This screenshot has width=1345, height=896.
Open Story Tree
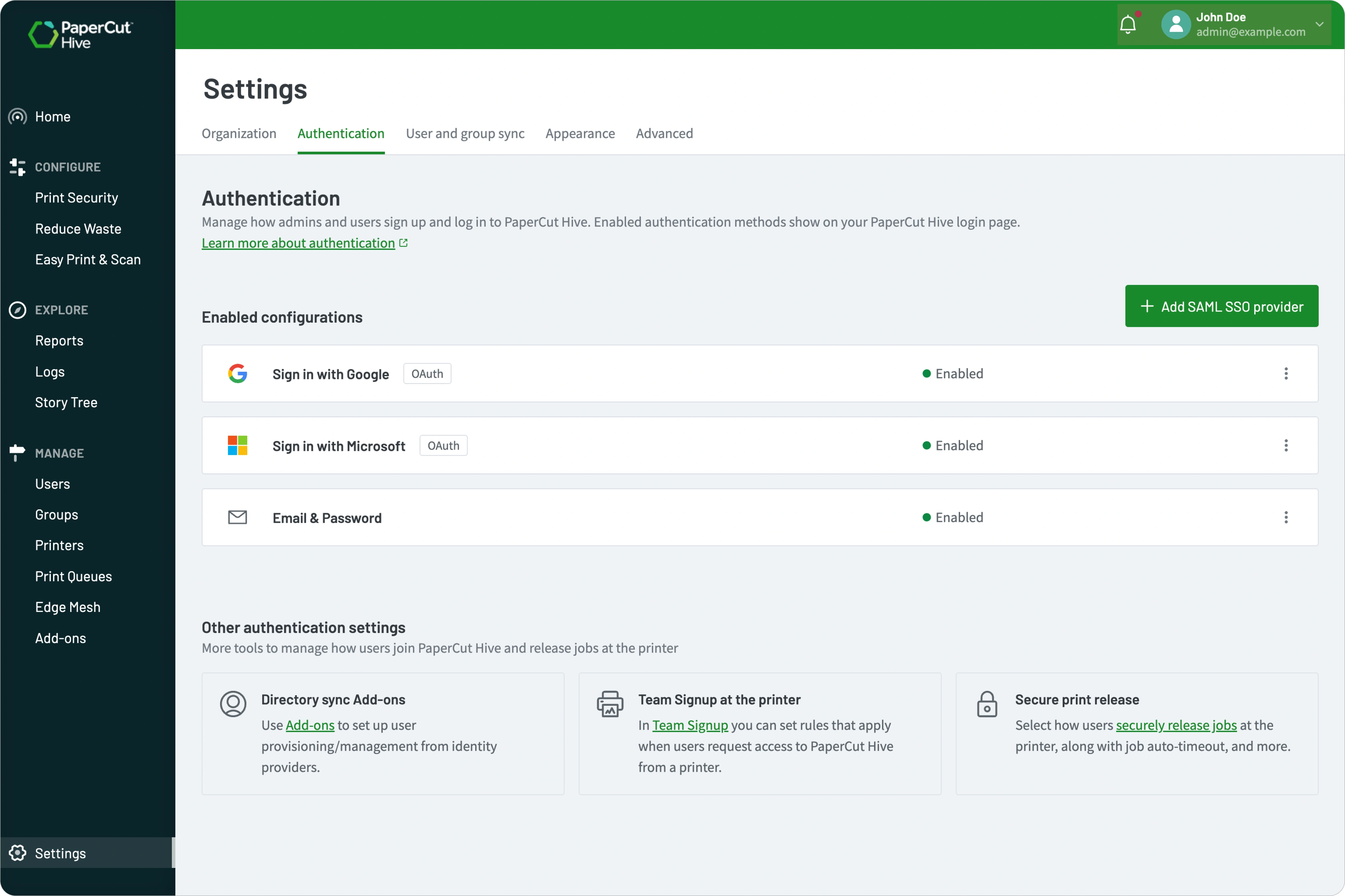[x=66, y=402]
